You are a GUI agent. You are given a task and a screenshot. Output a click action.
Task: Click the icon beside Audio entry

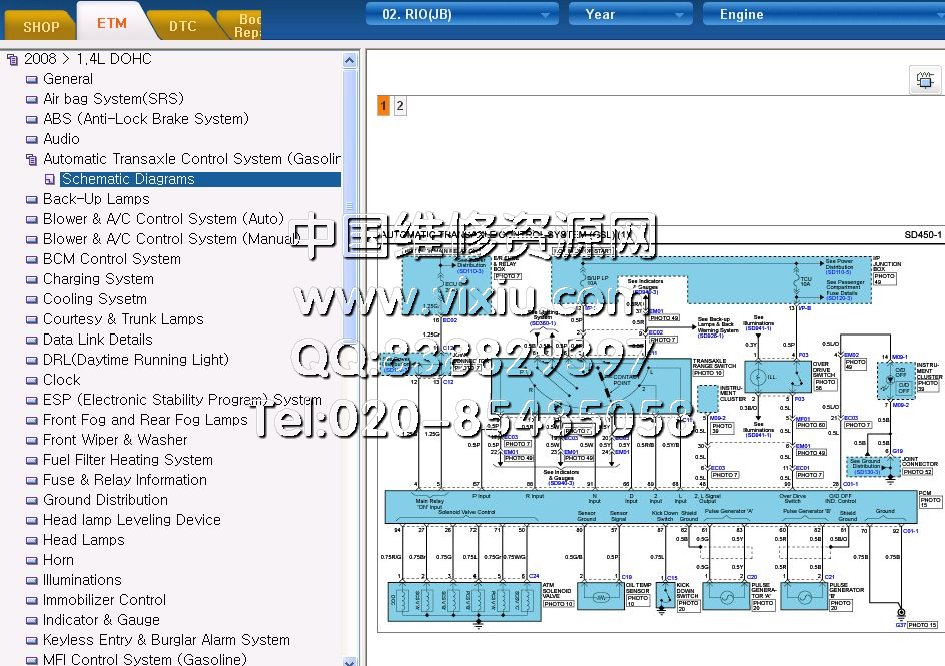[x=31, y=139]
